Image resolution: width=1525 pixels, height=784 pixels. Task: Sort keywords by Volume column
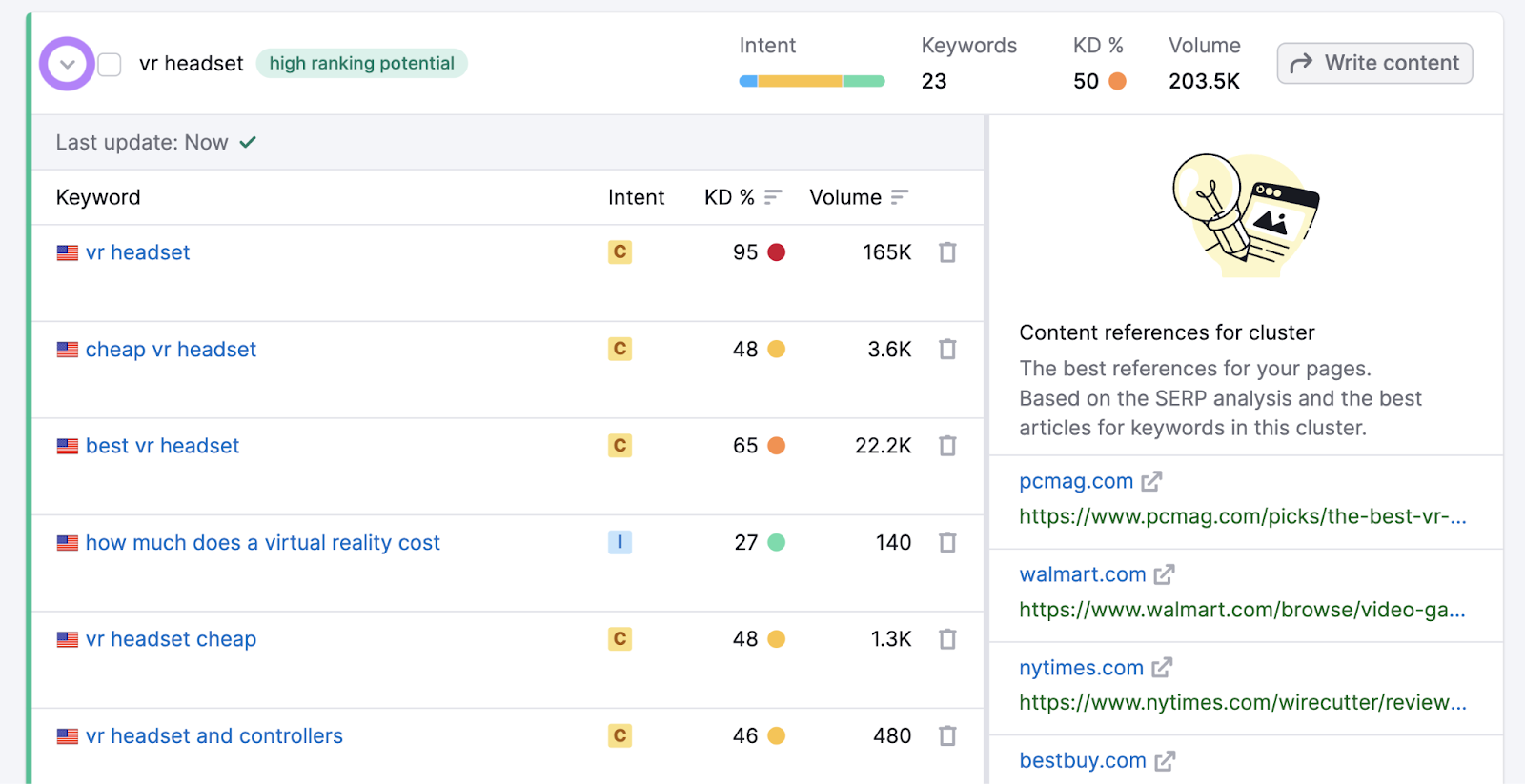pyautogui.click(x=899, y=197)
